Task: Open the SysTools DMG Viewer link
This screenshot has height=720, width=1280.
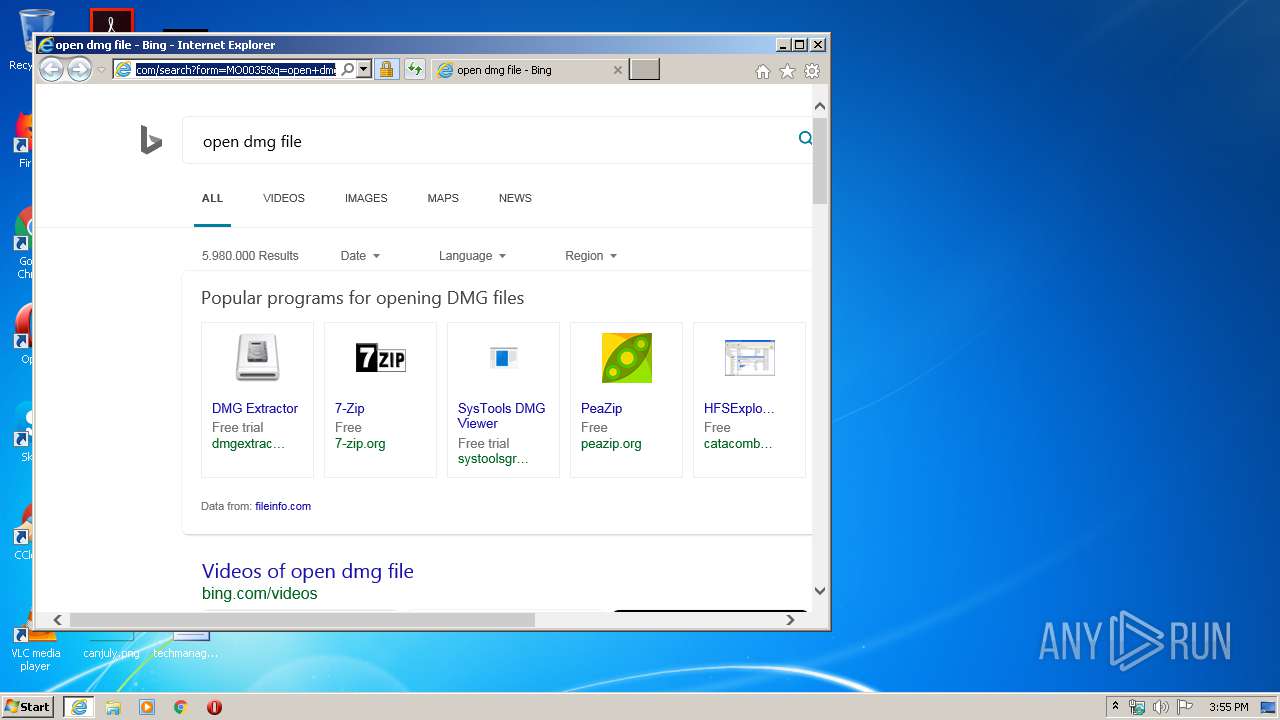Action: click(502, 416)
